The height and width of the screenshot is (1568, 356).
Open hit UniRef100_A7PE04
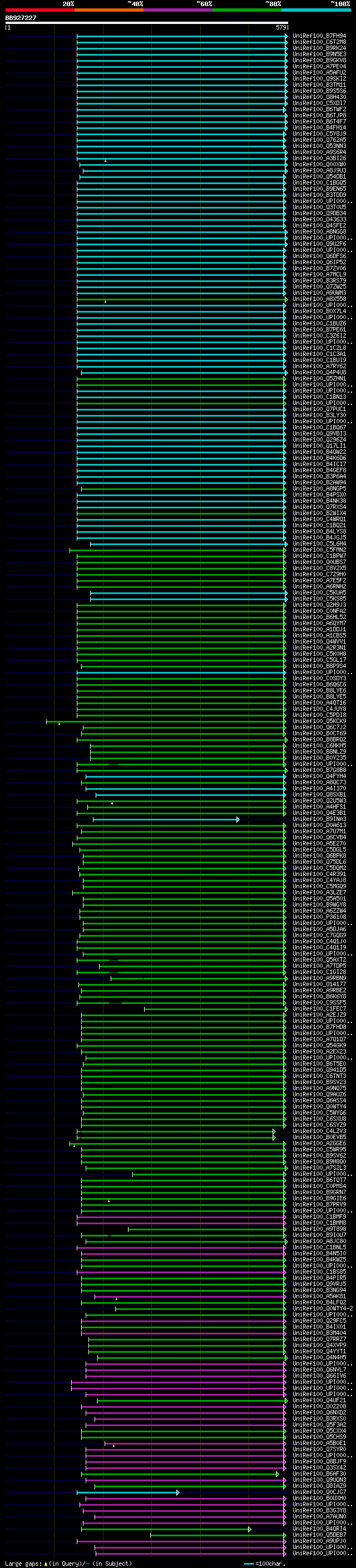click(319, 66)
